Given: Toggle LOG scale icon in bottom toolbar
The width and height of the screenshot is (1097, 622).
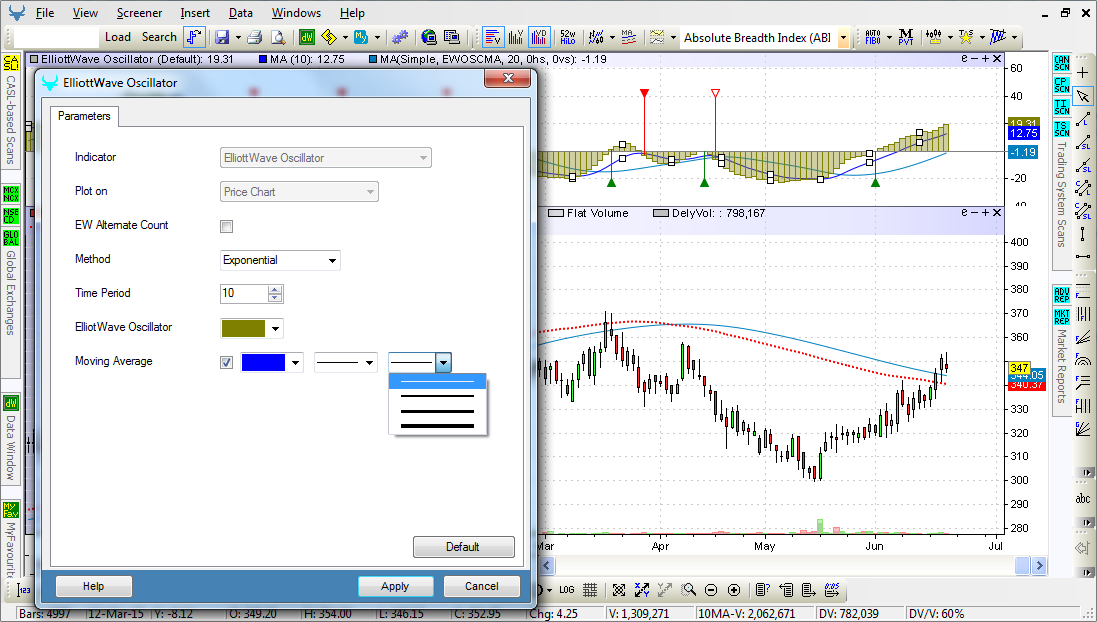Looking at the screenshot, I should tap(567, 590).
